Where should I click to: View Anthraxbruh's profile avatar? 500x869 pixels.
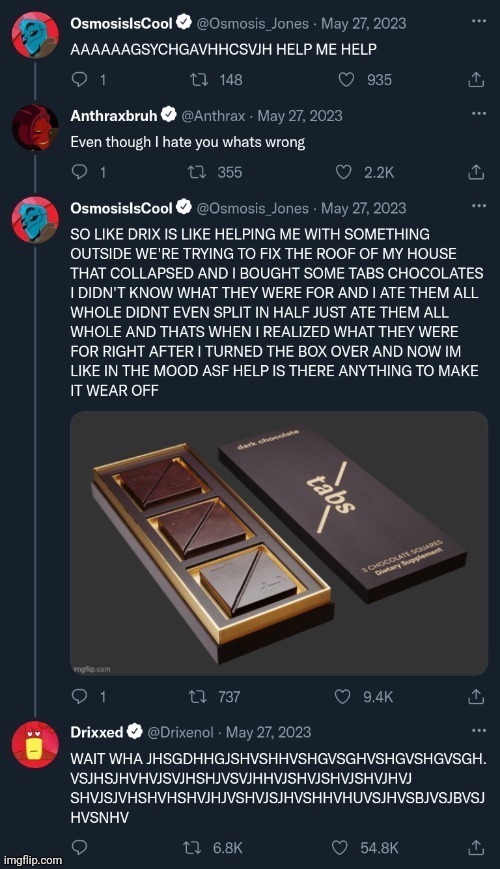(35, 127)
